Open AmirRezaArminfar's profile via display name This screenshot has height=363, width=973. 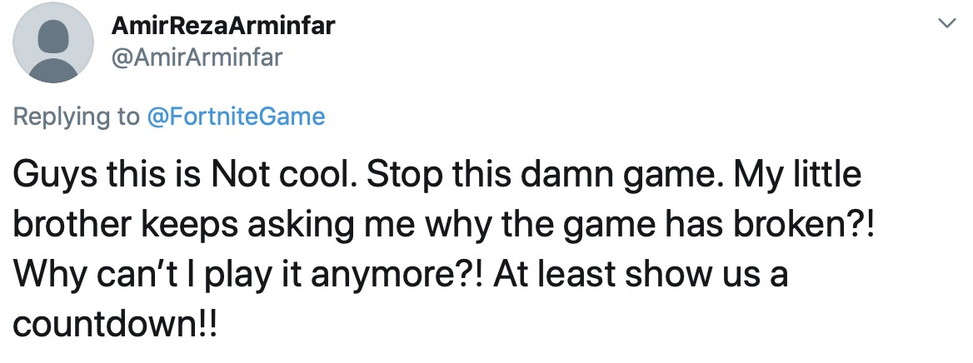tap(223, 26)
